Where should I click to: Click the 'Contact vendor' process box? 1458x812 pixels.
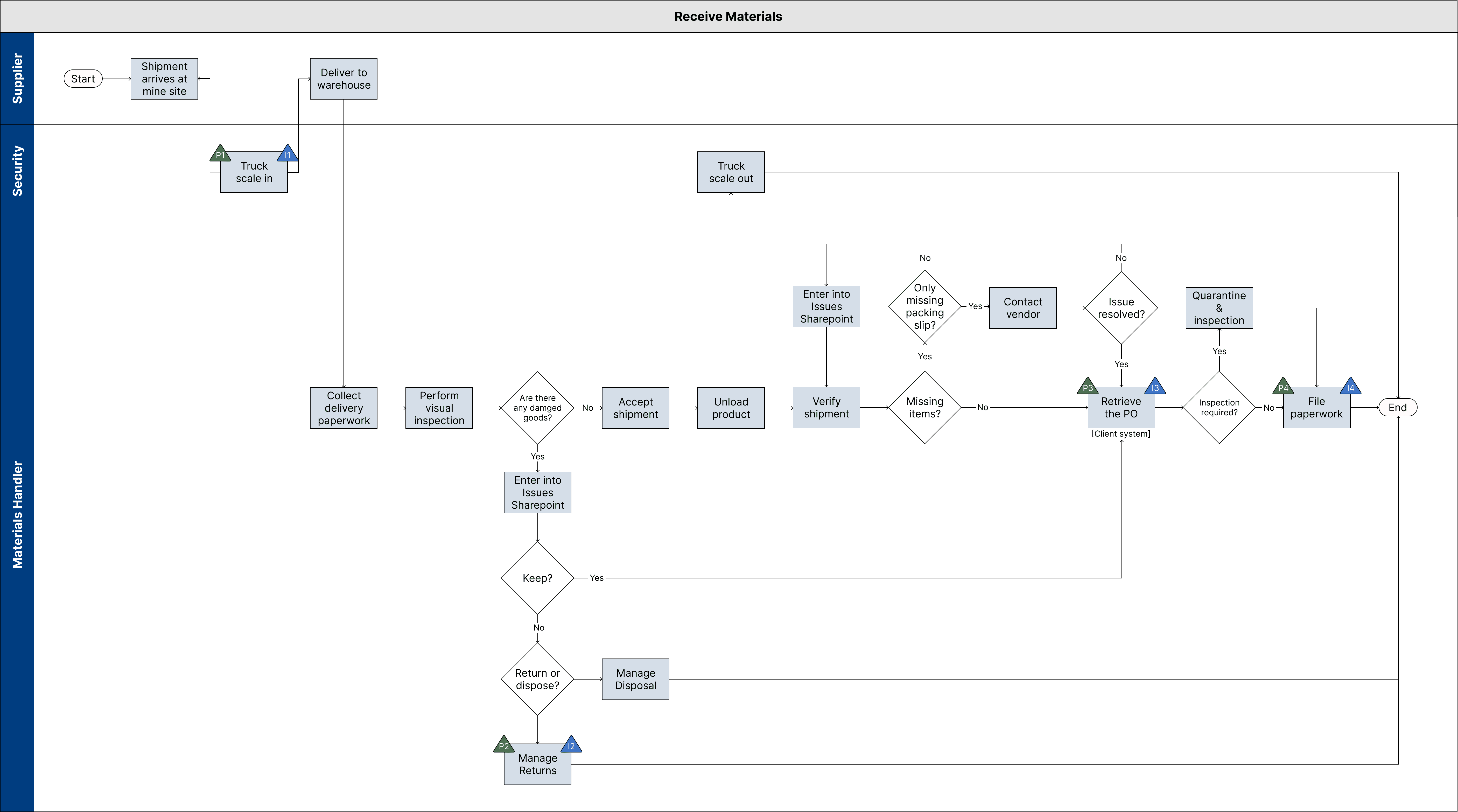click(x=1023, y=308)
